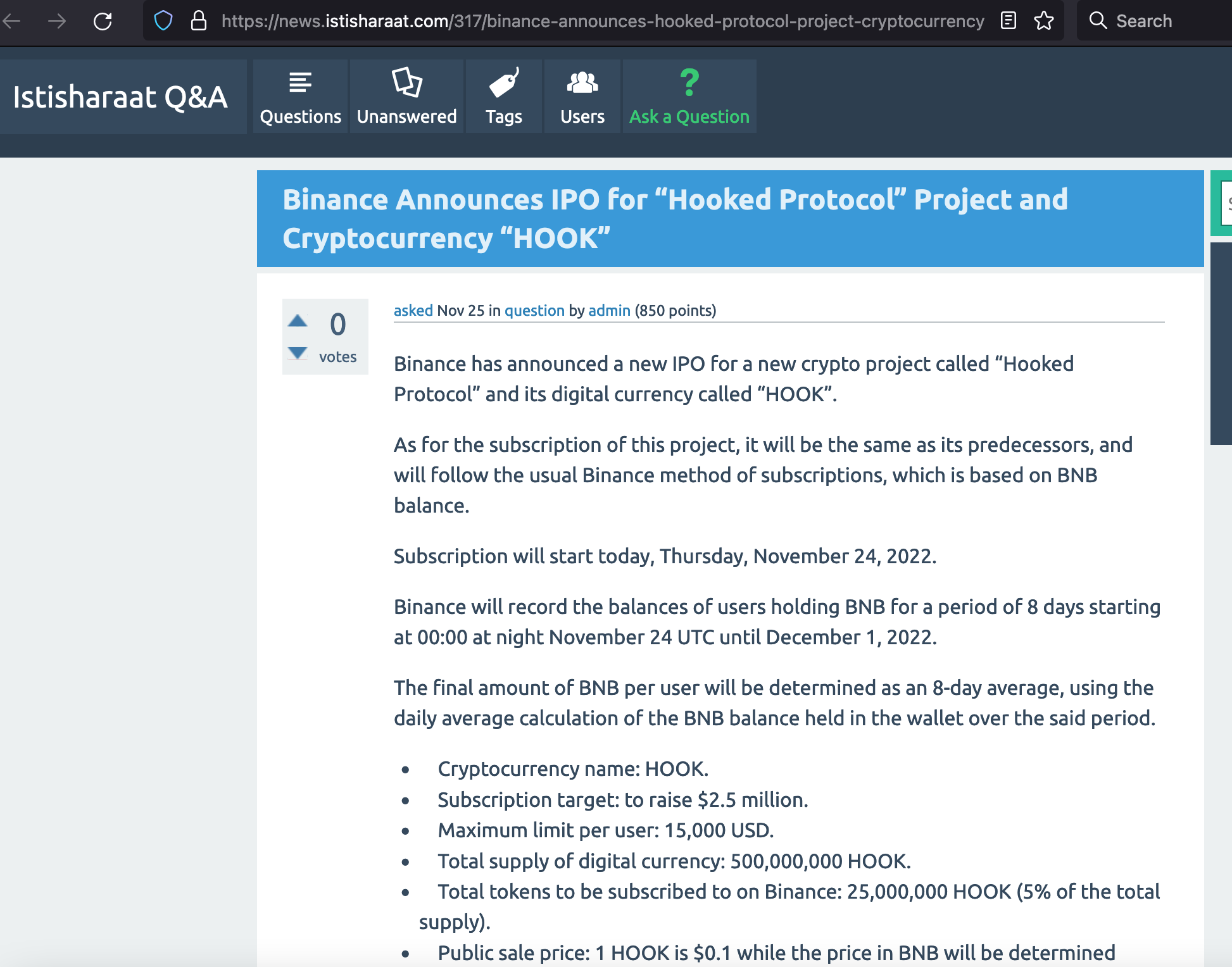Open the Questions menu item
The image size is (1232, 967).
pos(300,96)
